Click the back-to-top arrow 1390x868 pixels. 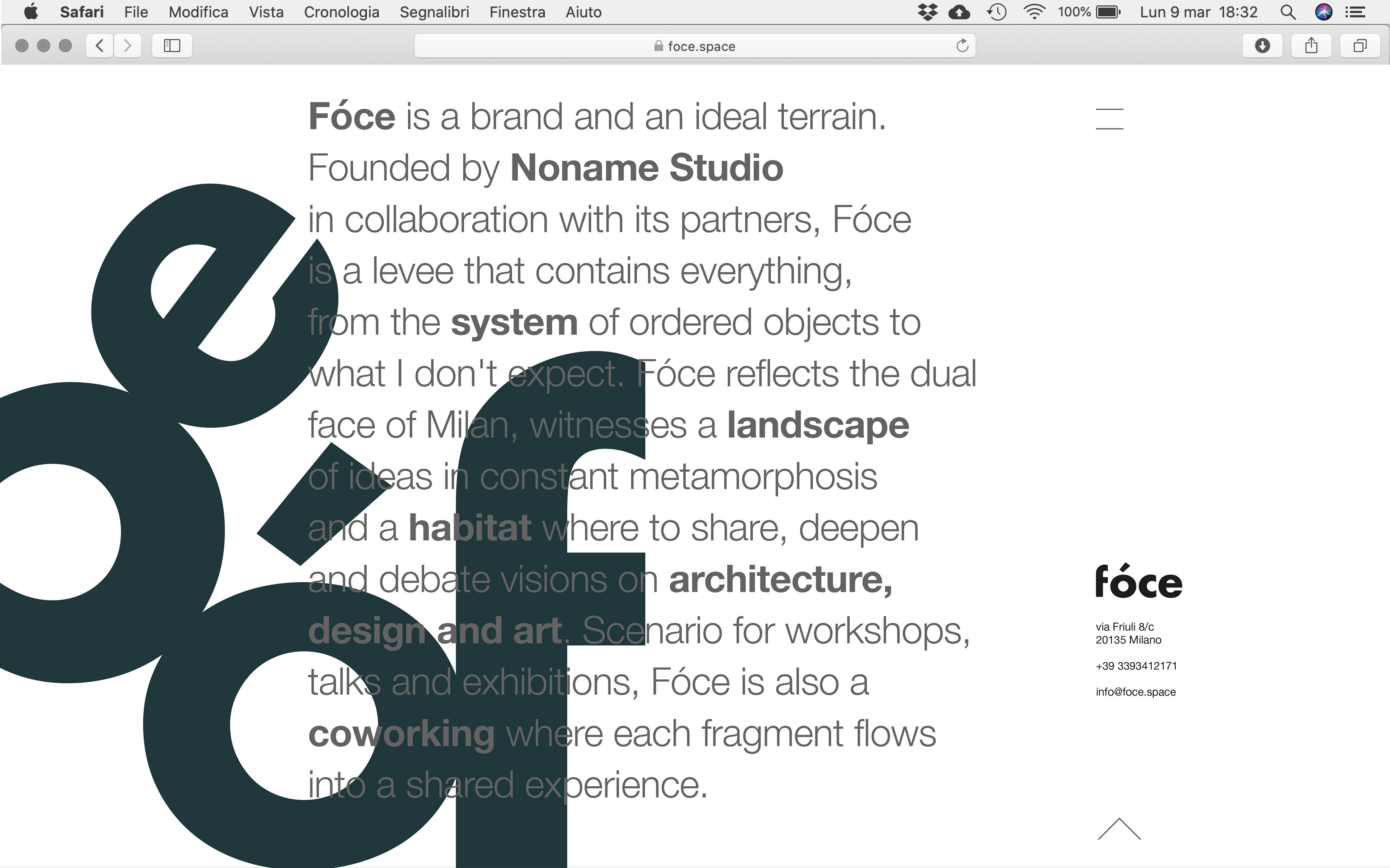tap(1119, 829)
